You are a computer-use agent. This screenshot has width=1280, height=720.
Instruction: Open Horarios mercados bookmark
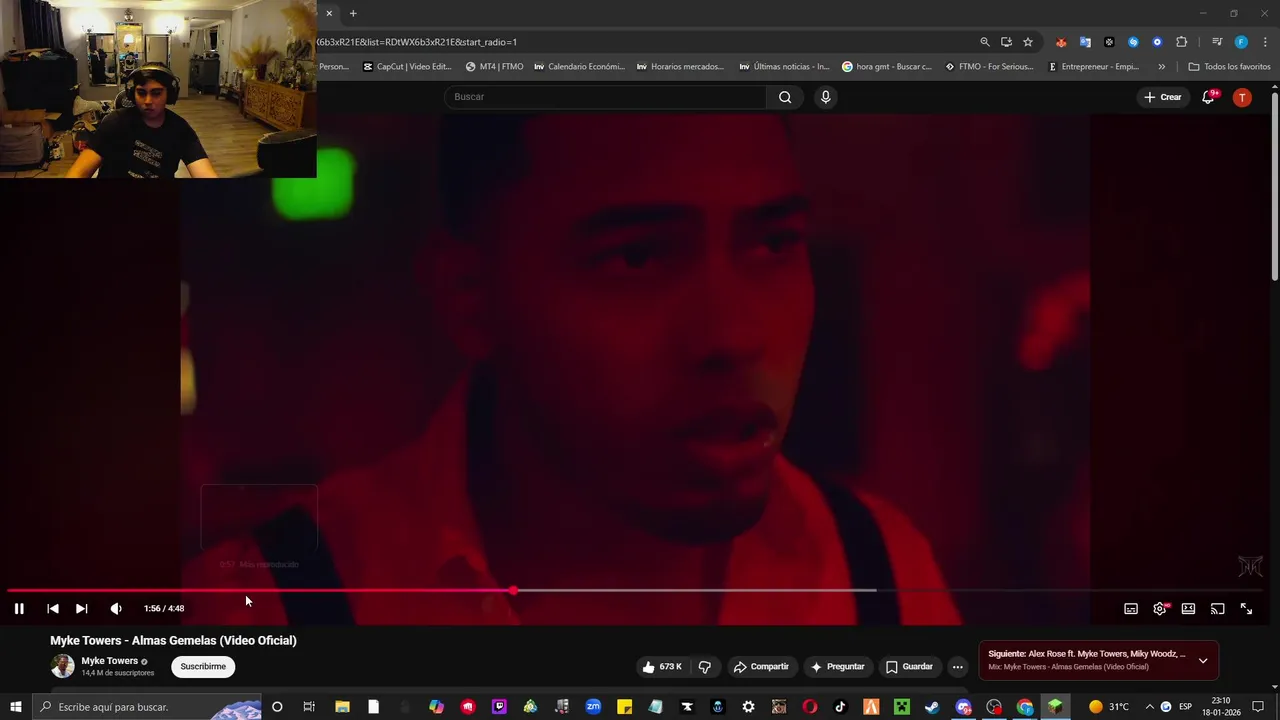(x=680, y=67)
